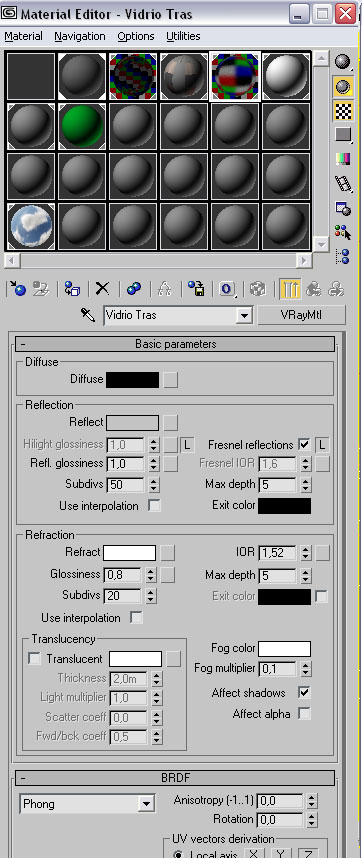Click the reflection Exit color swatch

pos(284,506)
